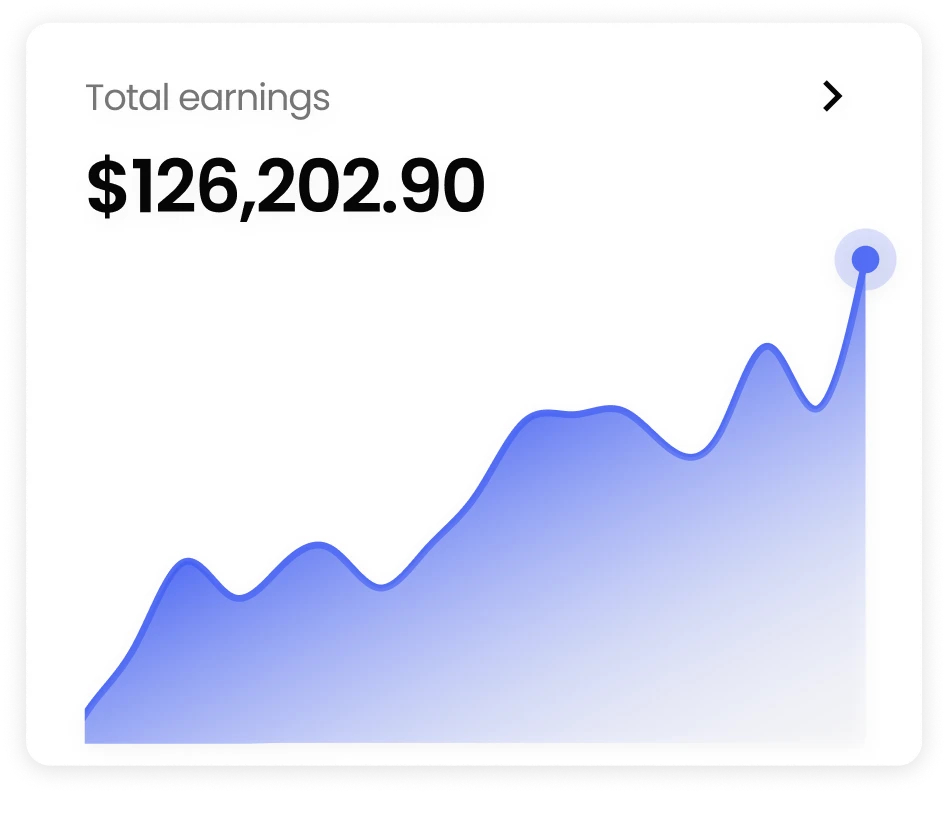Click the last dip before the final spike
This screenshot has width=949, height=815.
pyautogui.click(x=816, y=408)
